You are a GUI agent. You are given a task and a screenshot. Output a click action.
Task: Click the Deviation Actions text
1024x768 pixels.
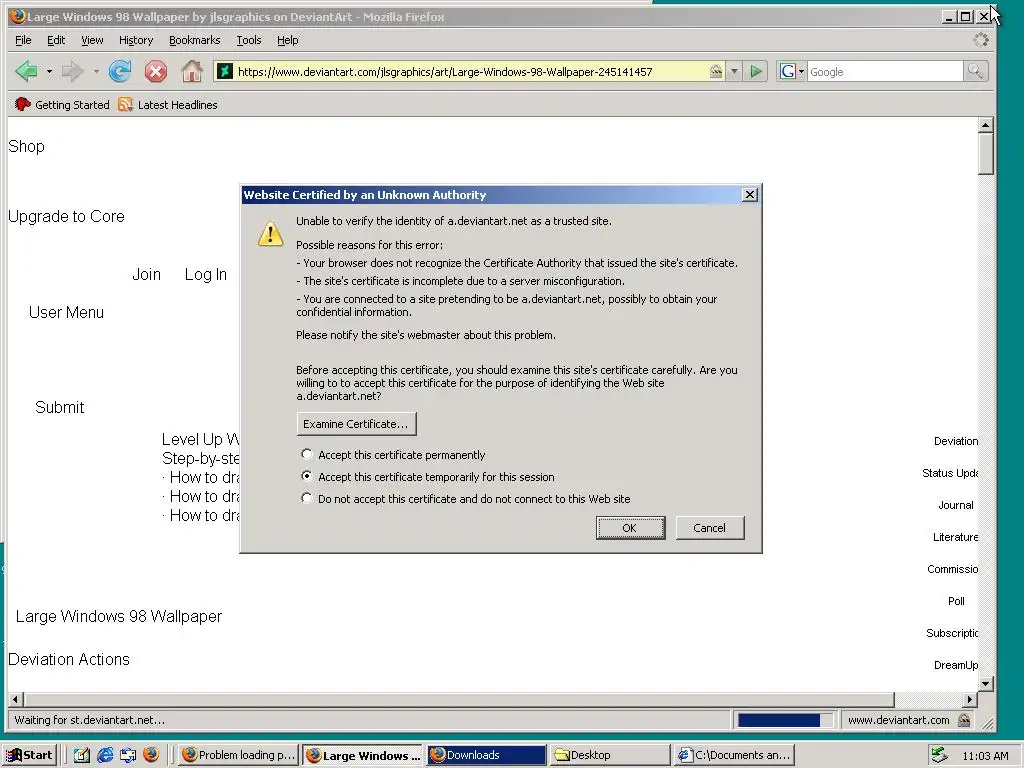[x=69, y=659]
